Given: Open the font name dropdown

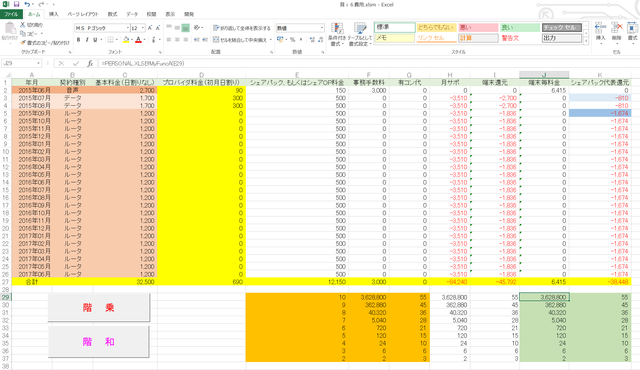Looking at the screenshot, I should tap(127, 28).
